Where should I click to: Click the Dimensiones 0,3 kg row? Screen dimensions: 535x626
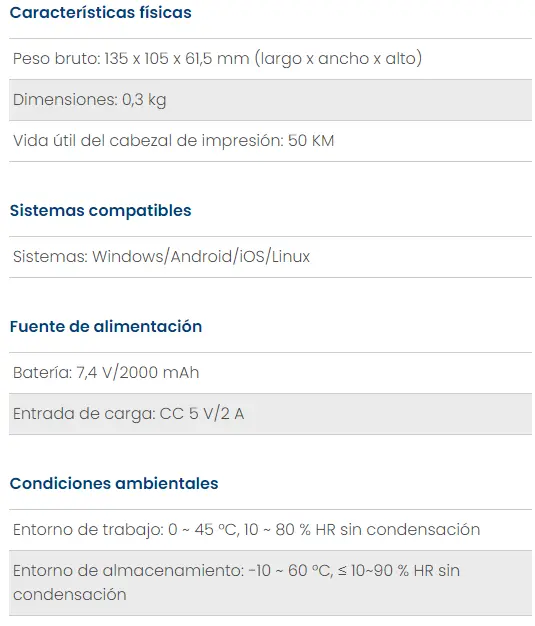click(x=270, y=100)
